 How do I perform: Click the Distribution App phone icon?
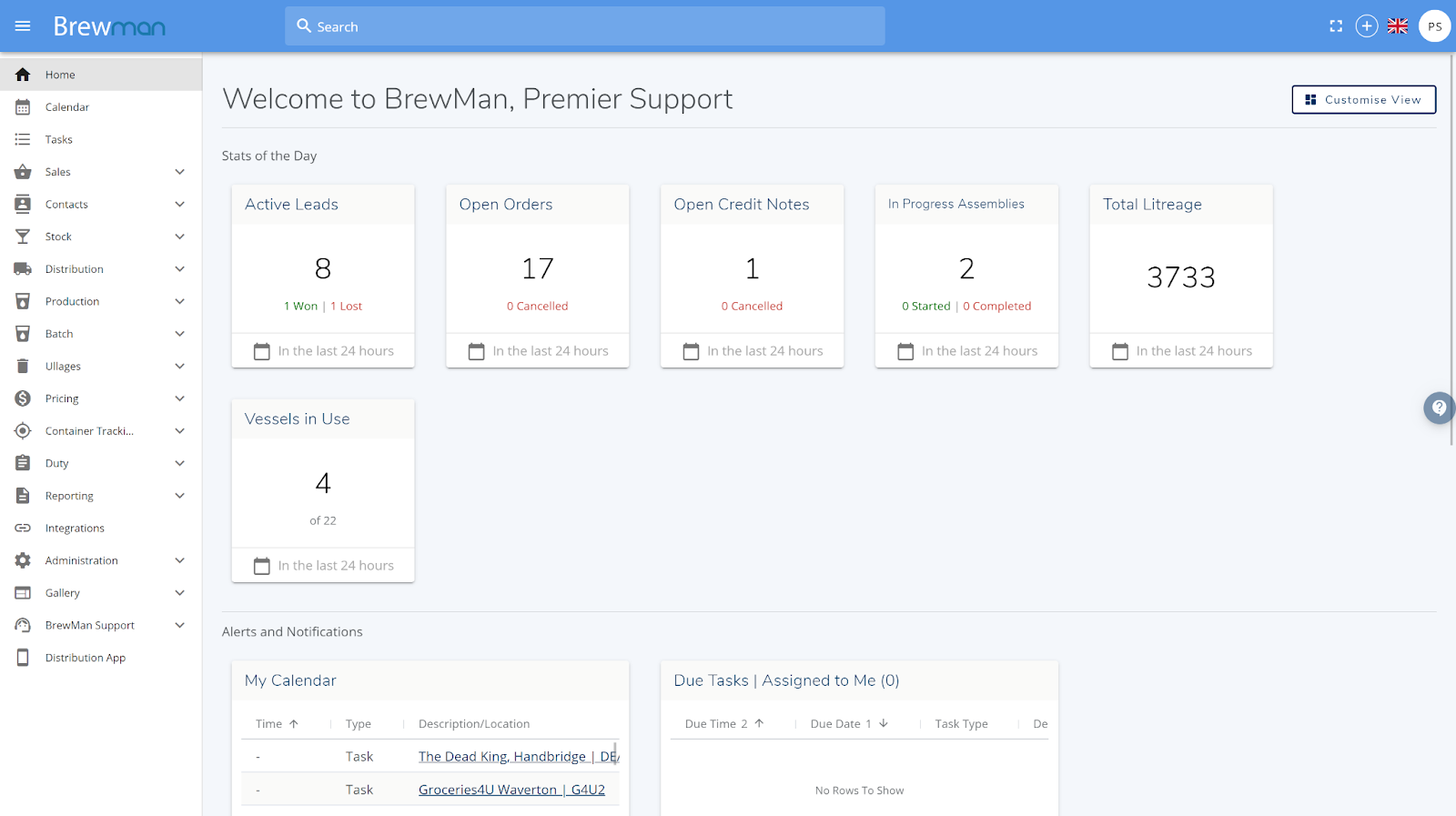click(23, 658)
